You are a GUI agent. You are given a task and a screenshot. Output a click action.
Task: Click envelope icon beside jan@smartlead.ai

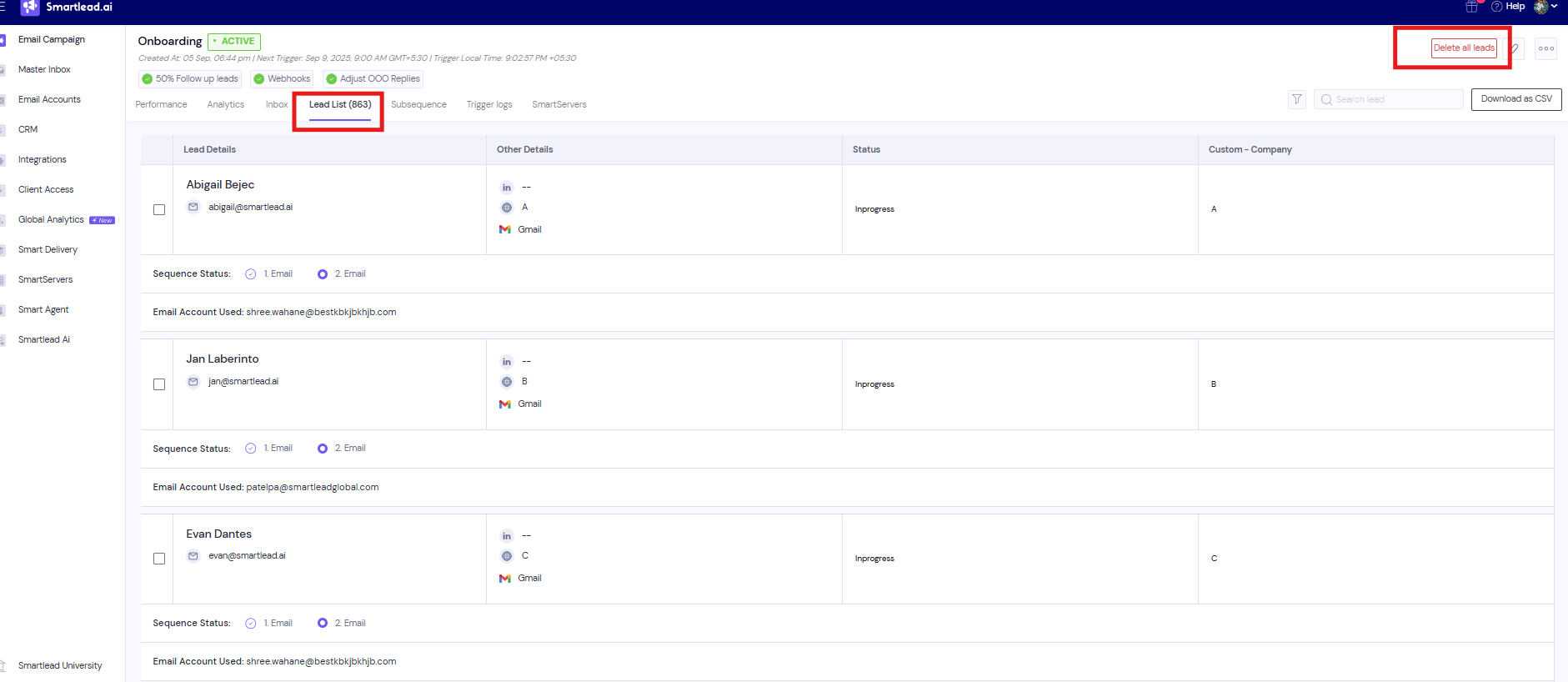tap(193, 381)
